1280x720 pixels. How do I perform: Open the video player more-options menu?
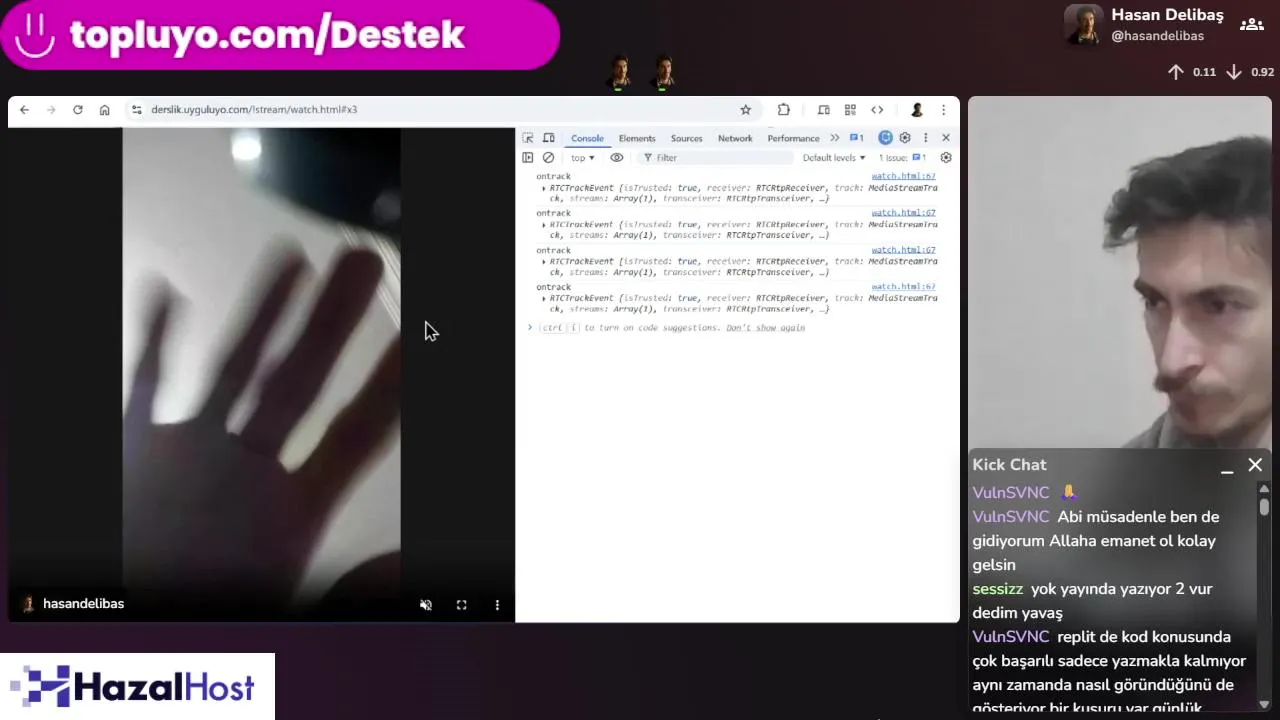tap(497, 605)
